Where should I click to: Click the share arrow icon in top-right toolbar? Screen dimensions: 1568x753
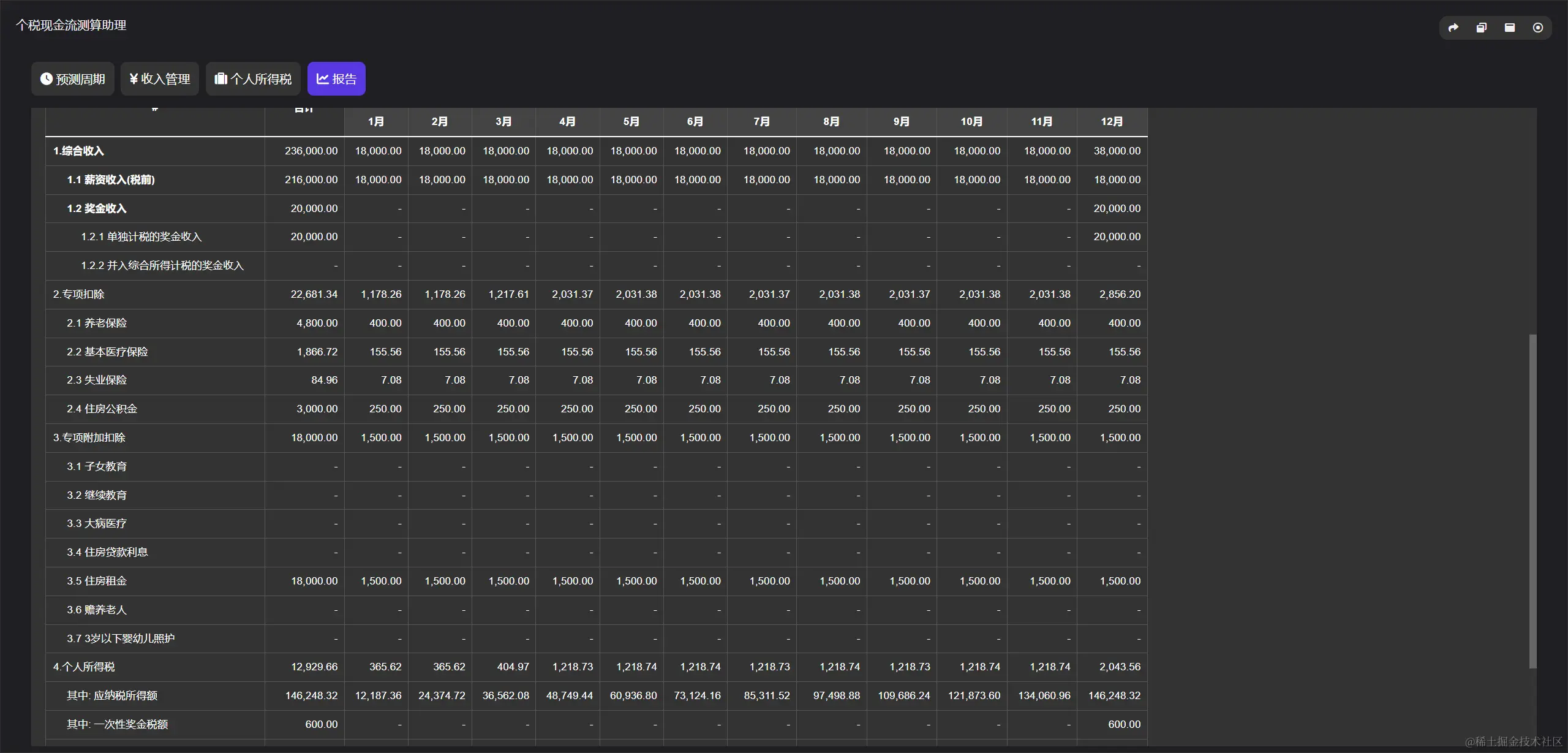pos(1453,28)
